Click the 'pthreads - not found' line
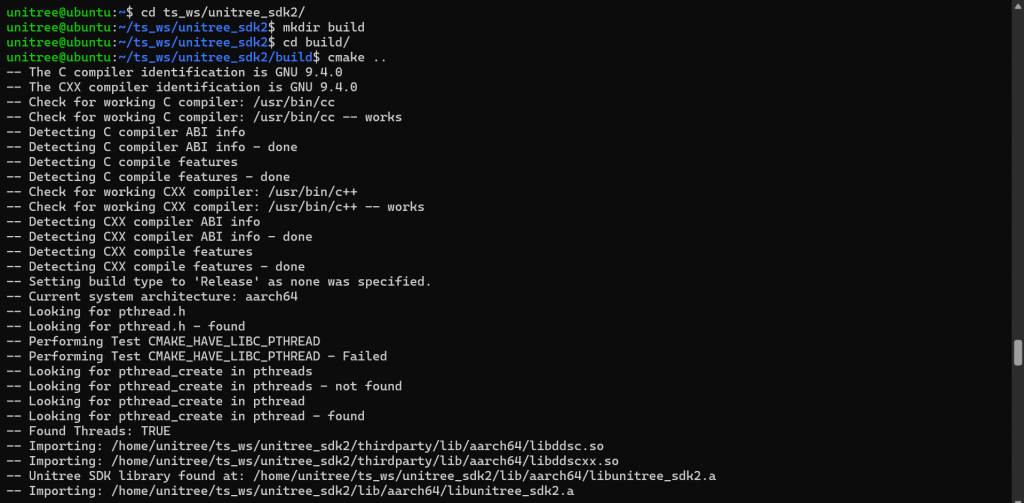This screenshot has width=1024, height=503. (x=215, y=386)
